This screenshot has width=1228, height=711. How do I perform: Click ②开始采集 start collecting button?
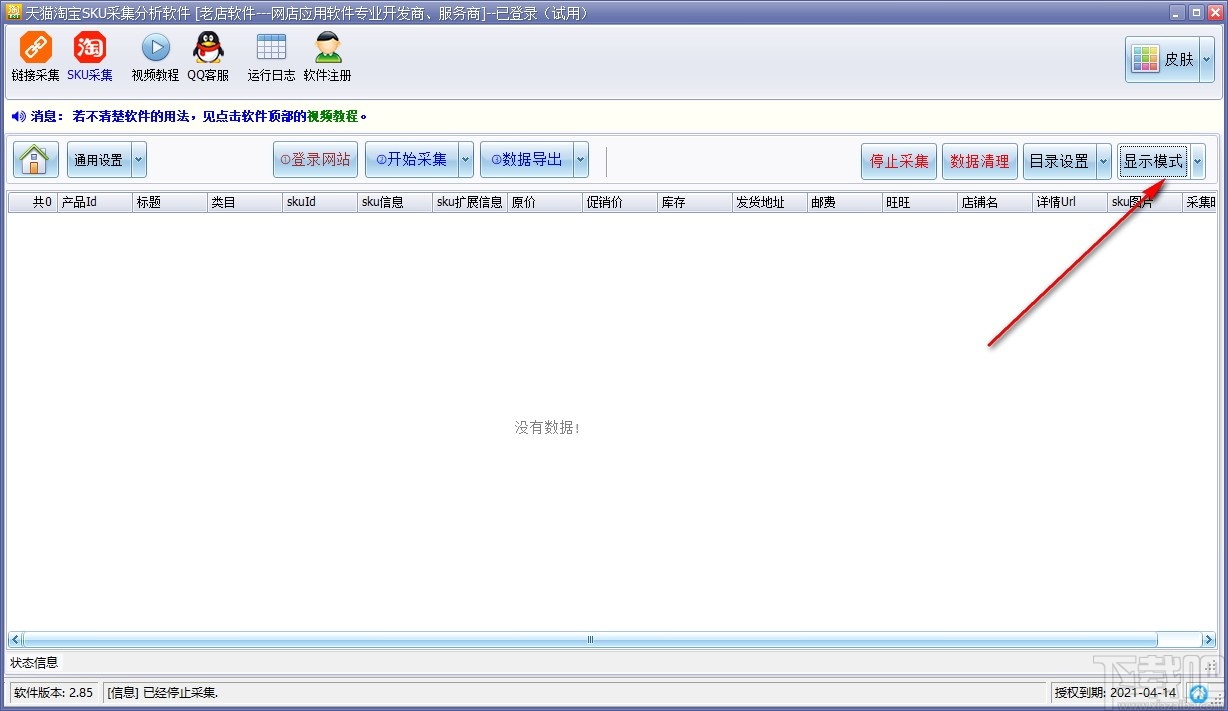(x=412, y=160)
